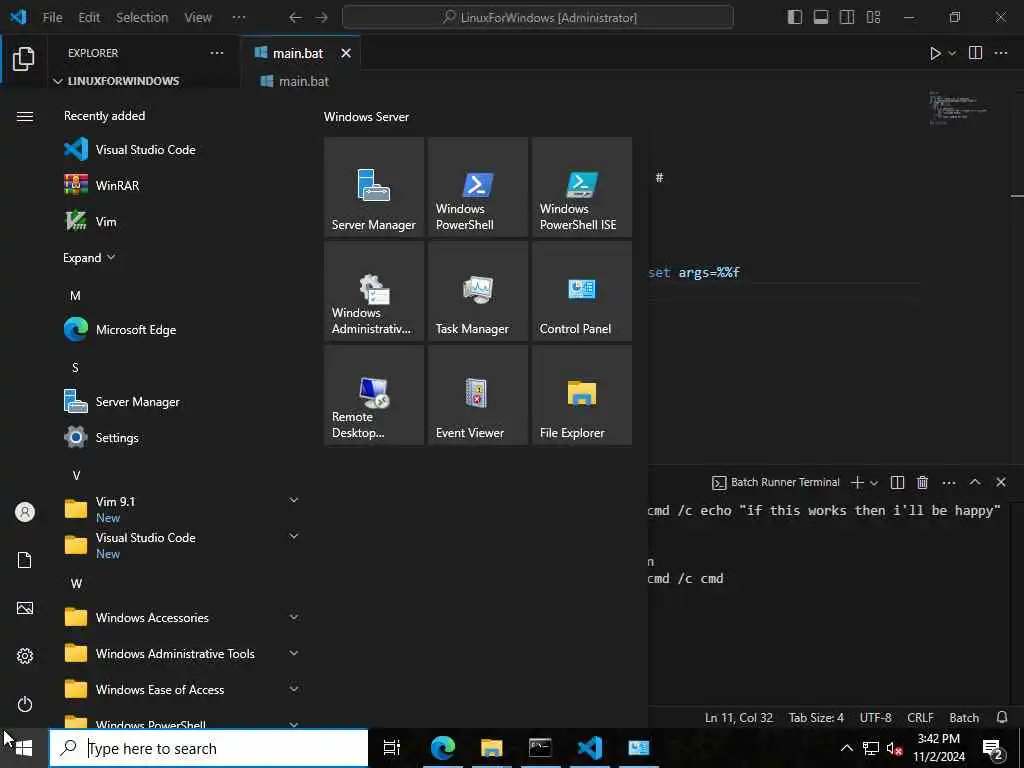
Task: Click Run code play button in editor
Action: (x=935, y=53)
